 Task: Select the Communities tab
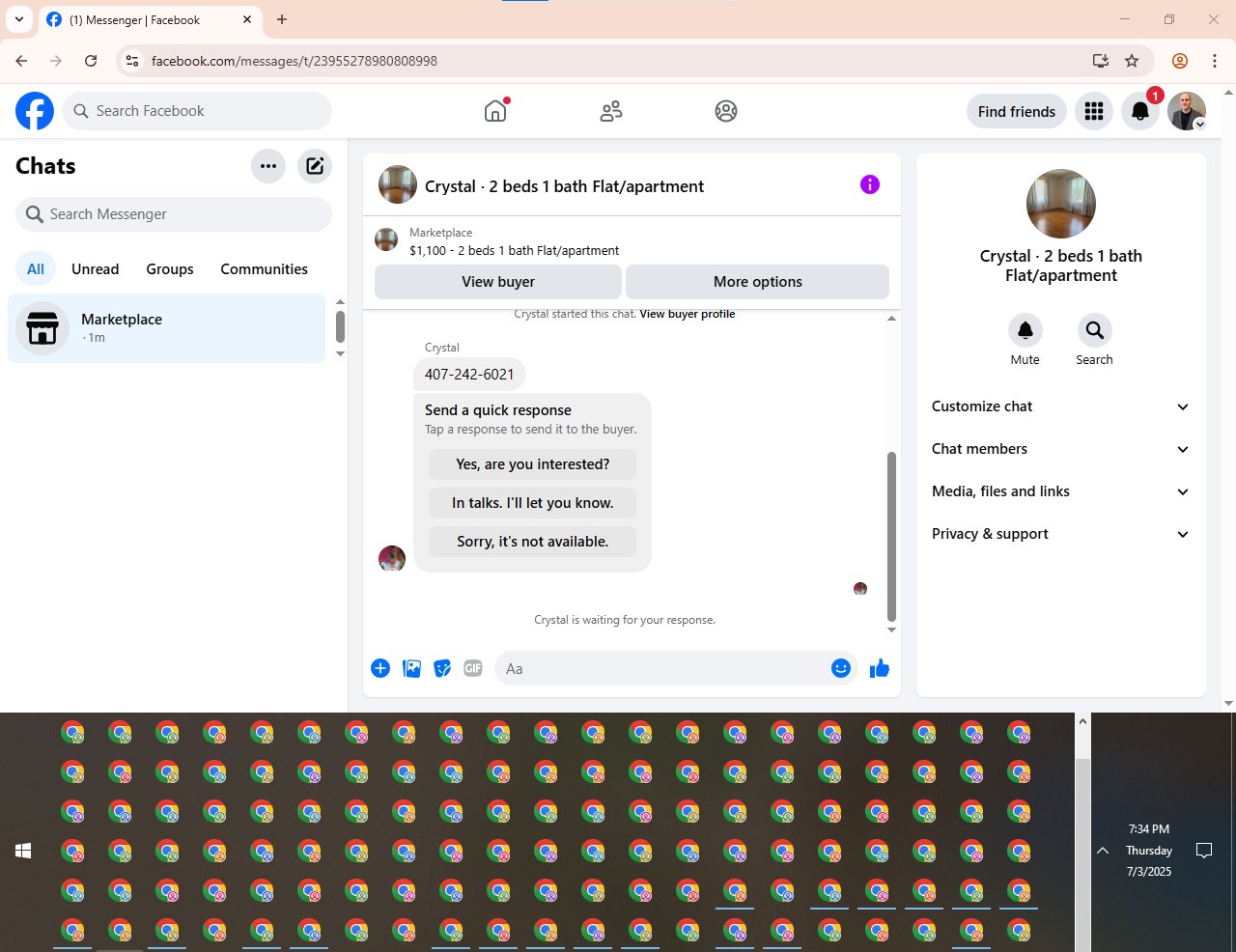(264, 269)
